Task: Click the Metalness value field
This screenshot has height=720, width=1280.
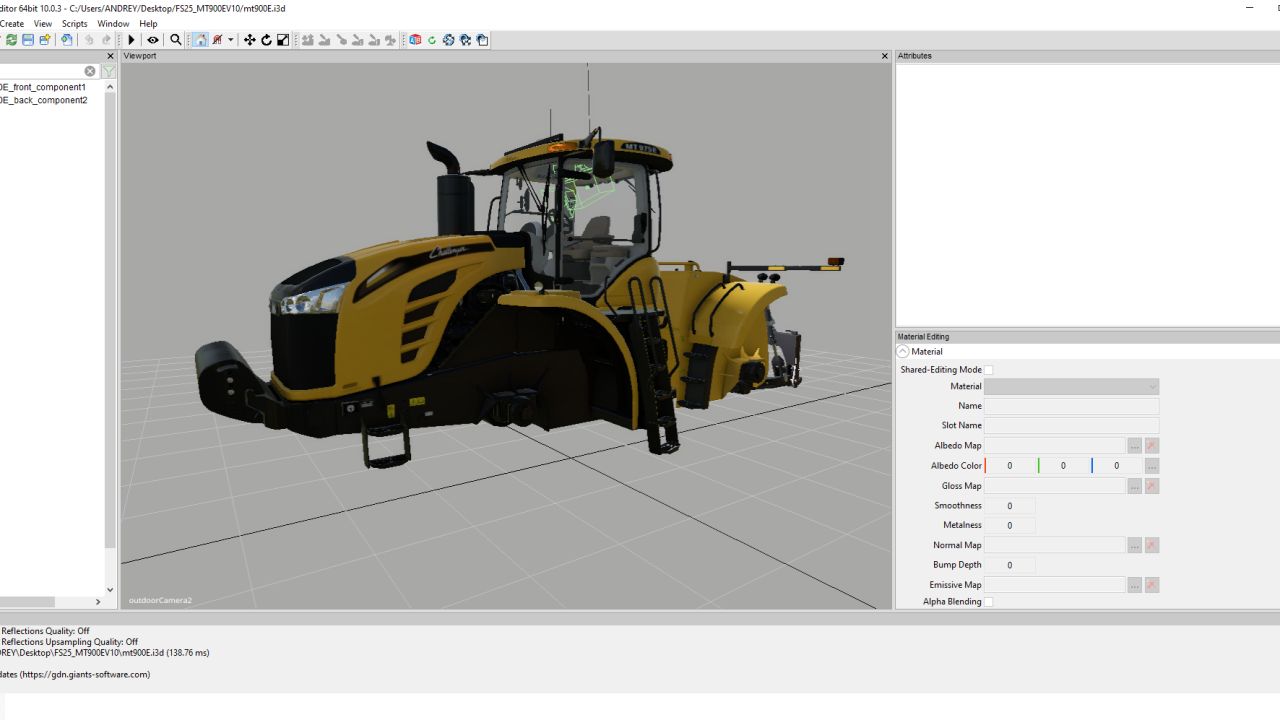Action: tap(1010, 525)
